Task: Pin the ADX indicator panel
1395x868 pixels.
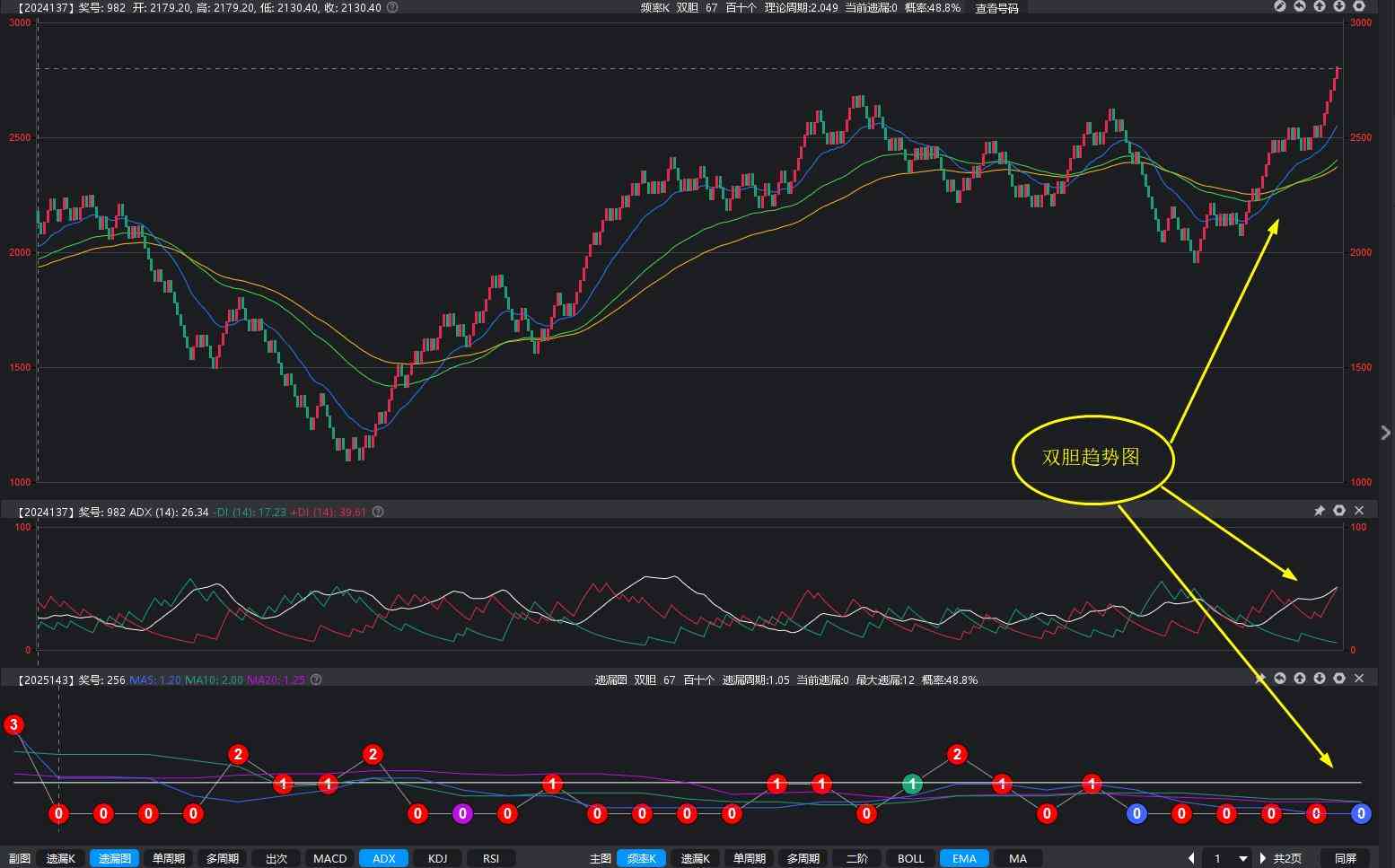Action: pyautogui.click(x=1320, y=511)
